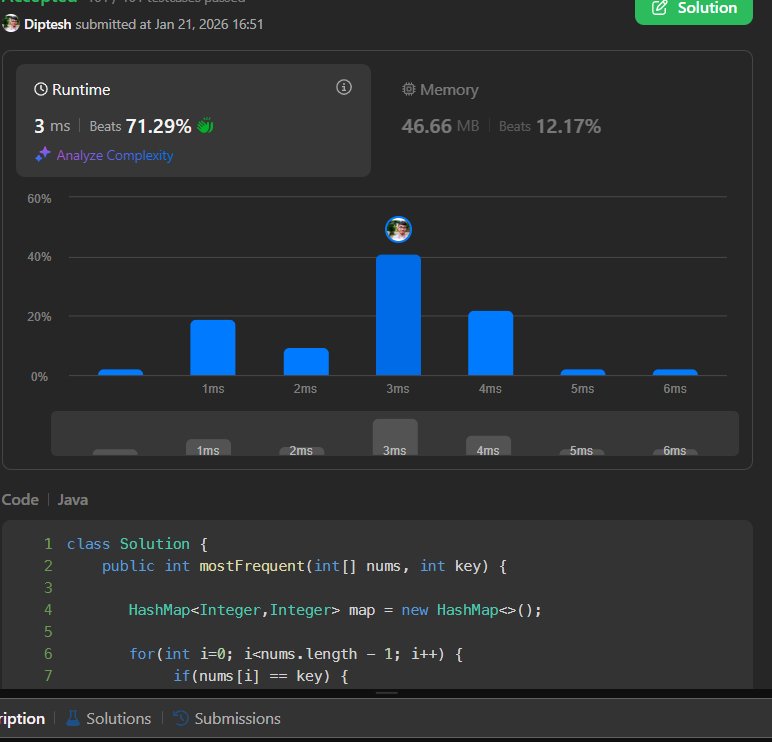Screen dimensions: 772x742
Task: Click the Memory chip icon
Action: (x=409, y=89)
